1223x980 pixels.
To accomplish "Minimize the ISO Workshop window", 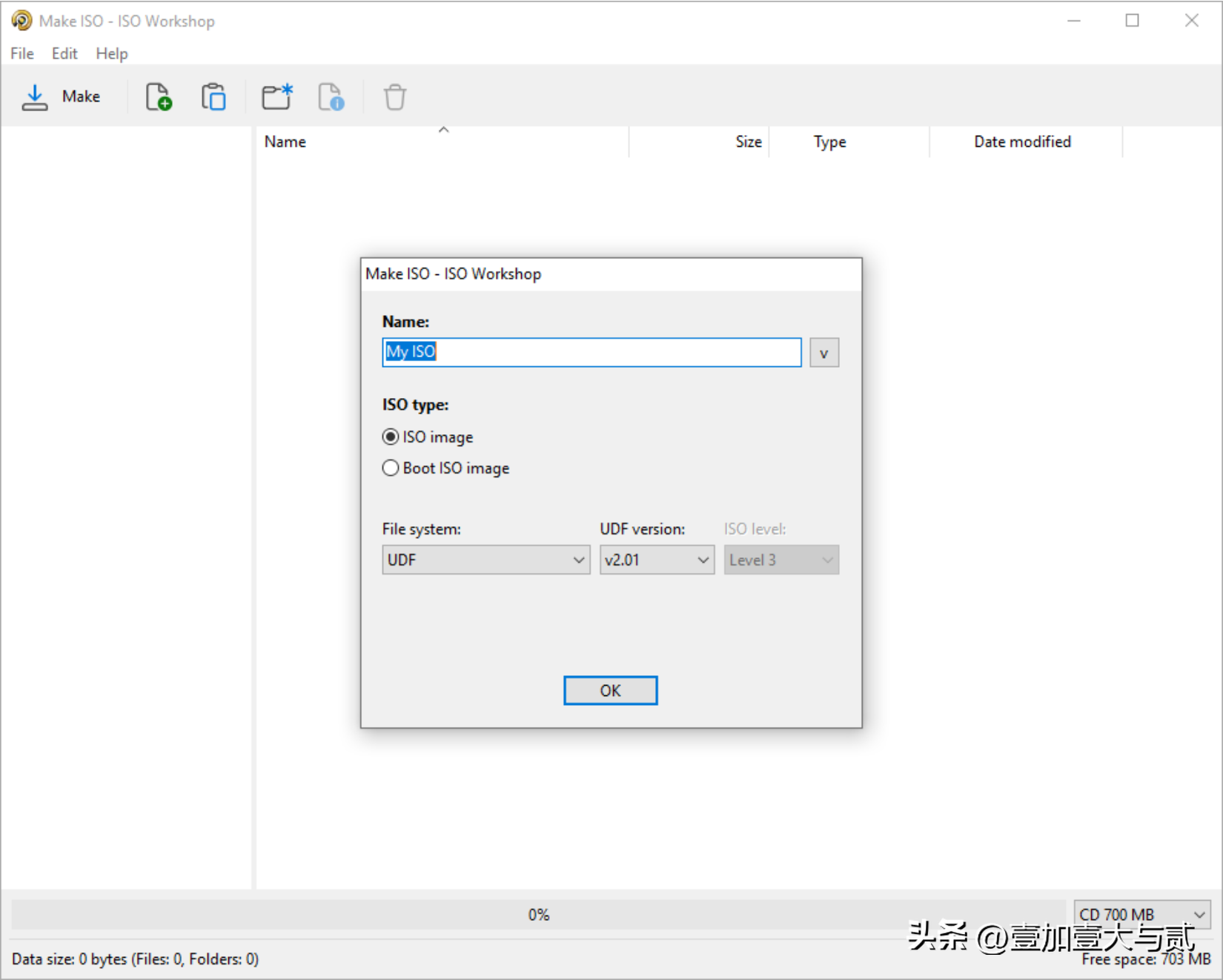I will click(x=1074, y=21).
